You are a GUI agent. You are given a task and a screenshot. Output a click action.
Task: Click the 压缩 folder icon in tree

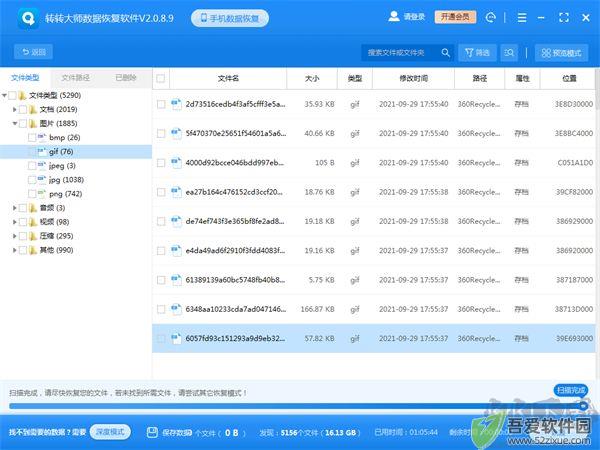pos(33,236)
